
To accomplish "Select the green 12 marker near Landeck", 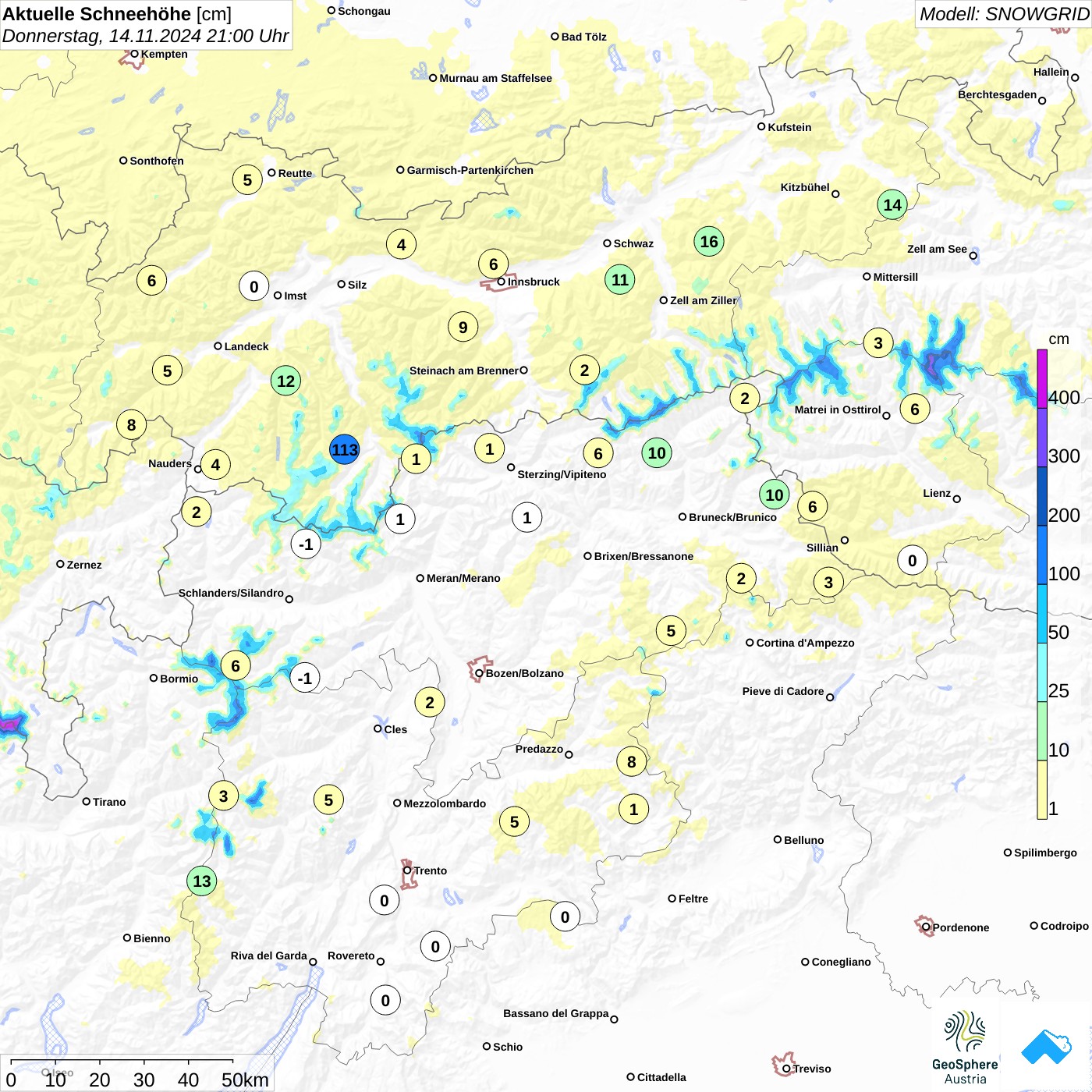I will tap(286, 381).
